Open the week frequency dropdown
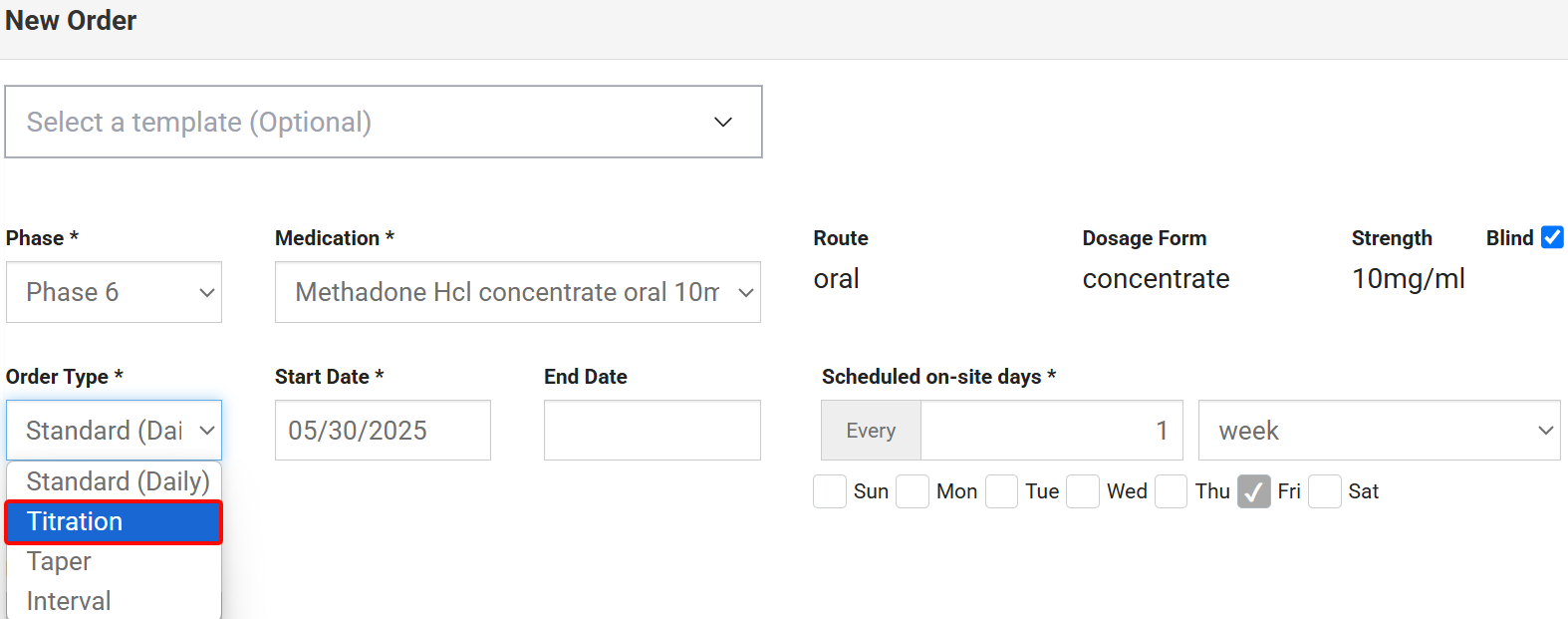The height and width of the screenshot is (619, 1568). click(1379, 431)
